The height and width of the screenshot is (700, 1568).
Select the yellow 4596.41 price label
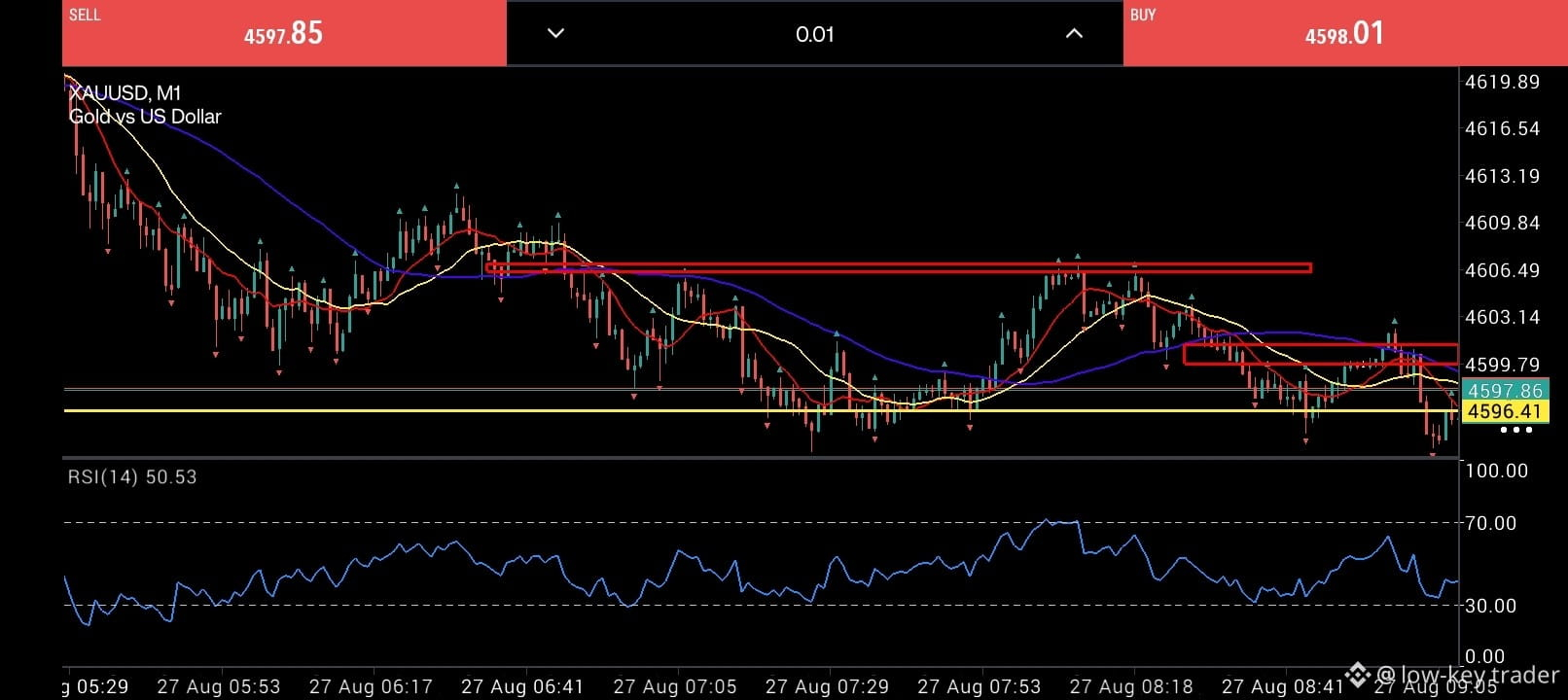pos(1505,411)
